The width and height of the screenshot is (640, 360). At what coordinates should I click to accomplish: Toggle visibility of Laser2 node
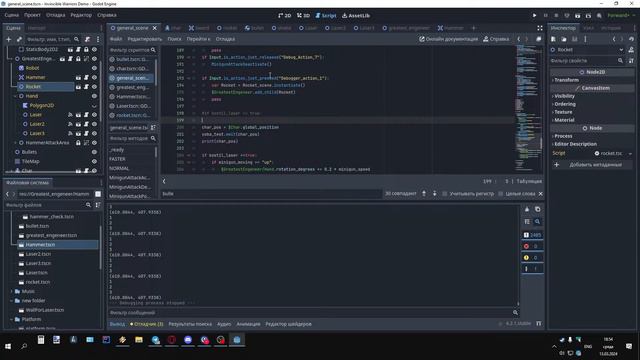pyautogui.click(x=94, y=124)
